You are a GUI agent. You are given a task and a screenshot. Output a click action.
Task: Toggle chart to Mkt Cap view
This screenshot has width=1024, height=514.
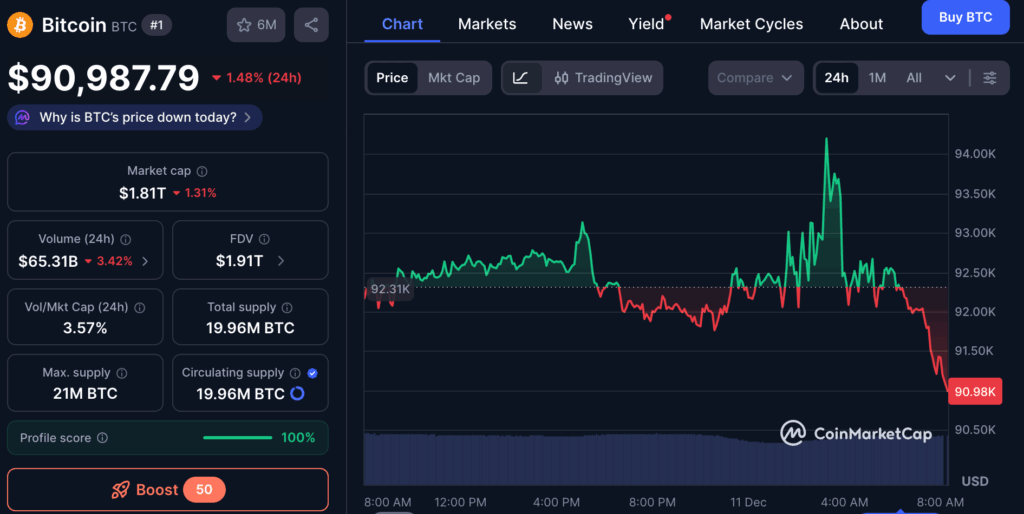click(454, 78)
